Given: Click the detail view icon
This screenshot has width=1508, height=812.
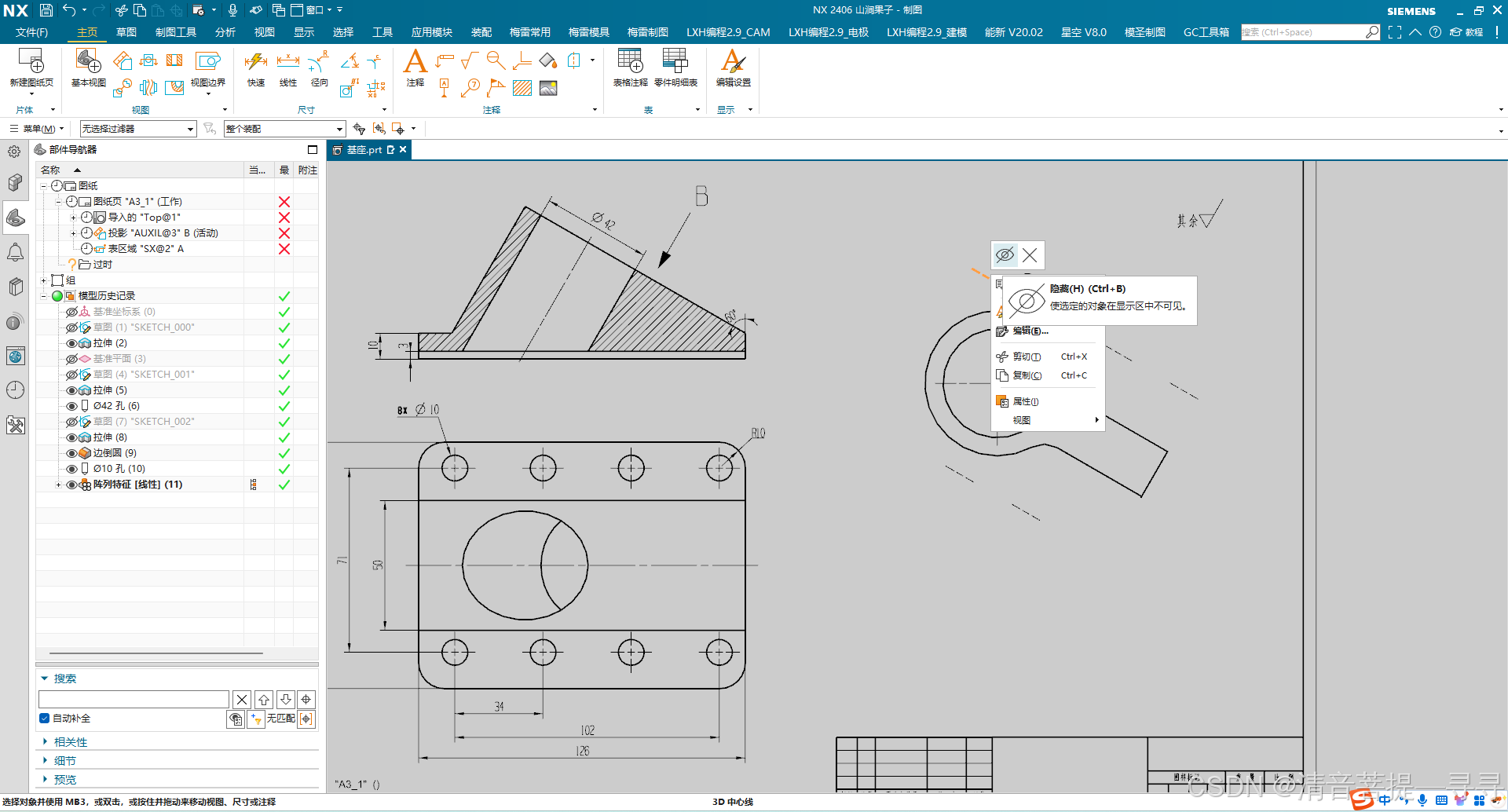Looking at the screenshot, I should pos(122,88).
